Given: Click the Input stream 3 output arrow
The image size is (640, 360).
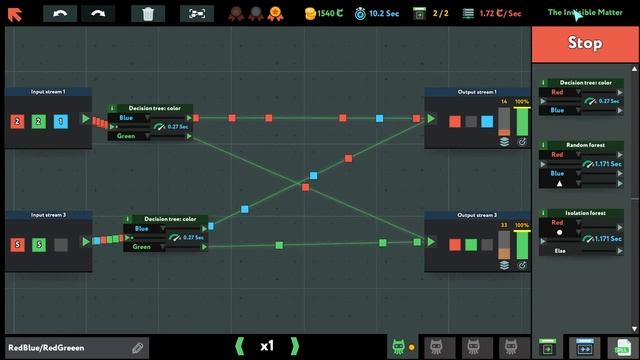Looking at the screenshot, I should coord(86,242).
